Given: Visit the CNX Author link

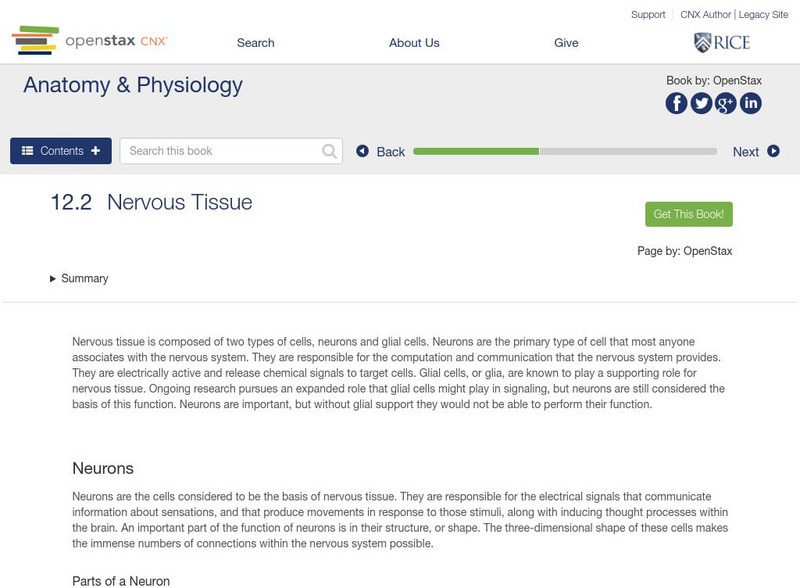Looking at the screenshot, I should (705, 15).
